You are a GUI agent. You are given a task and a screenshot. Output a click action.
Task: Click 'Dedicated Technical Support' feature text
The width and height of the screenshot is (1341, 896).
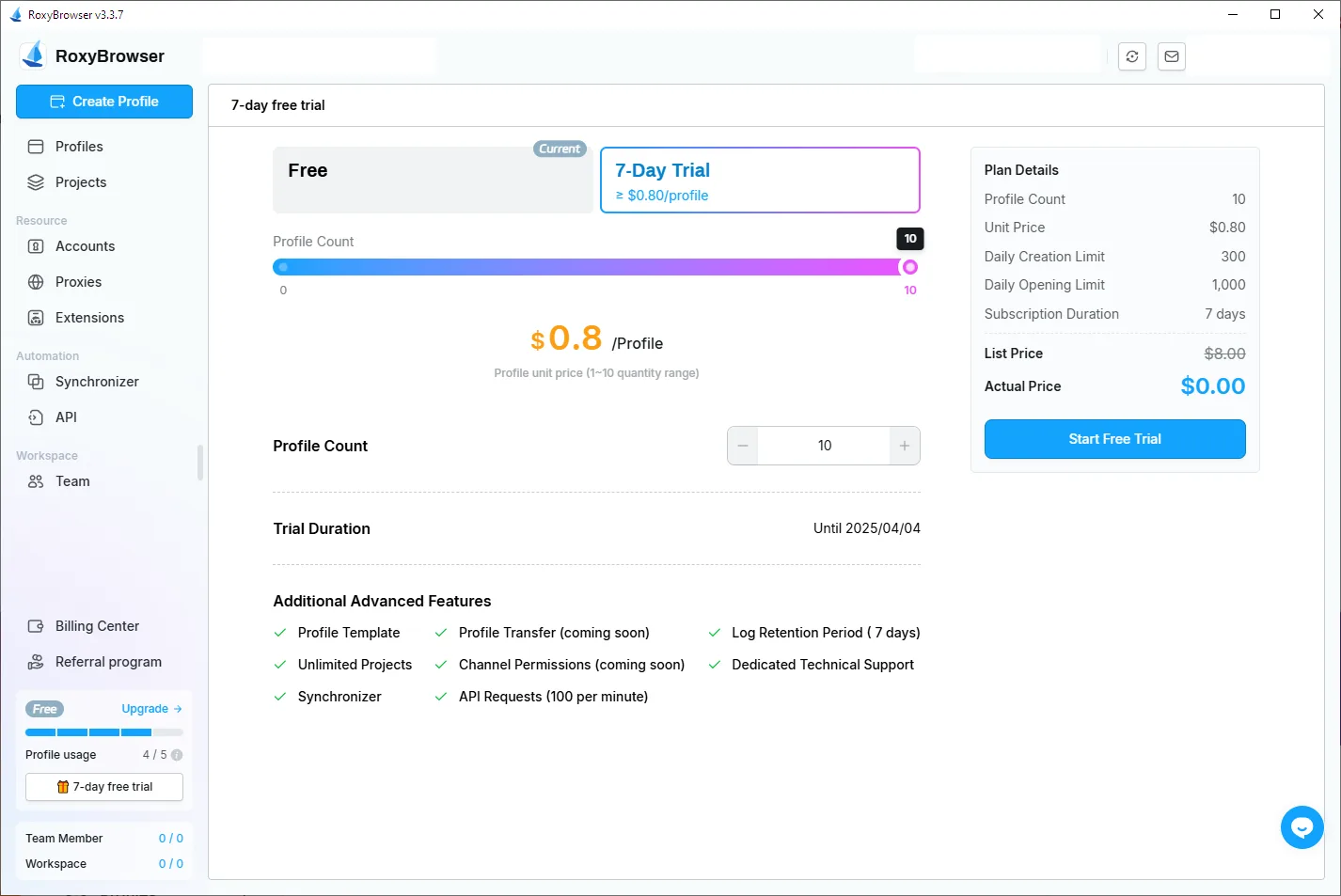(823, 665)
